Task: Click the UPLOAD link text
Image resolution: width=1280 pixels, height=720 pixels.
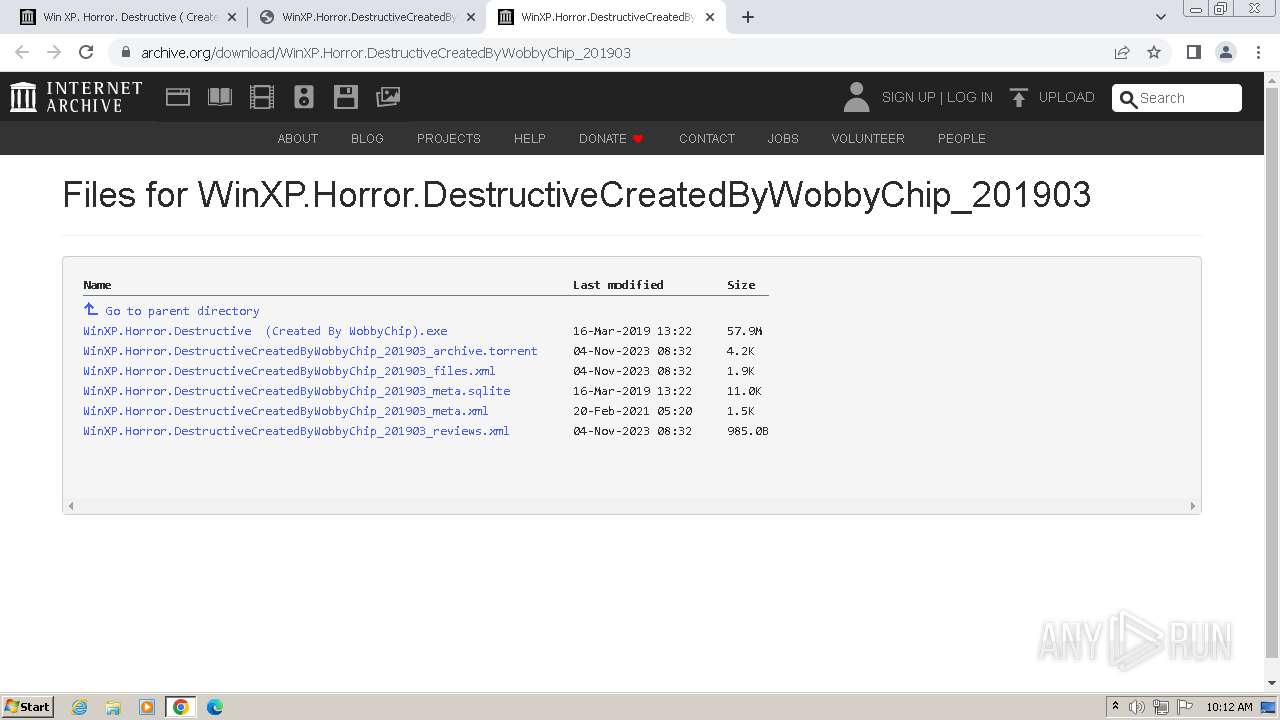Action: click(1067, 97)
